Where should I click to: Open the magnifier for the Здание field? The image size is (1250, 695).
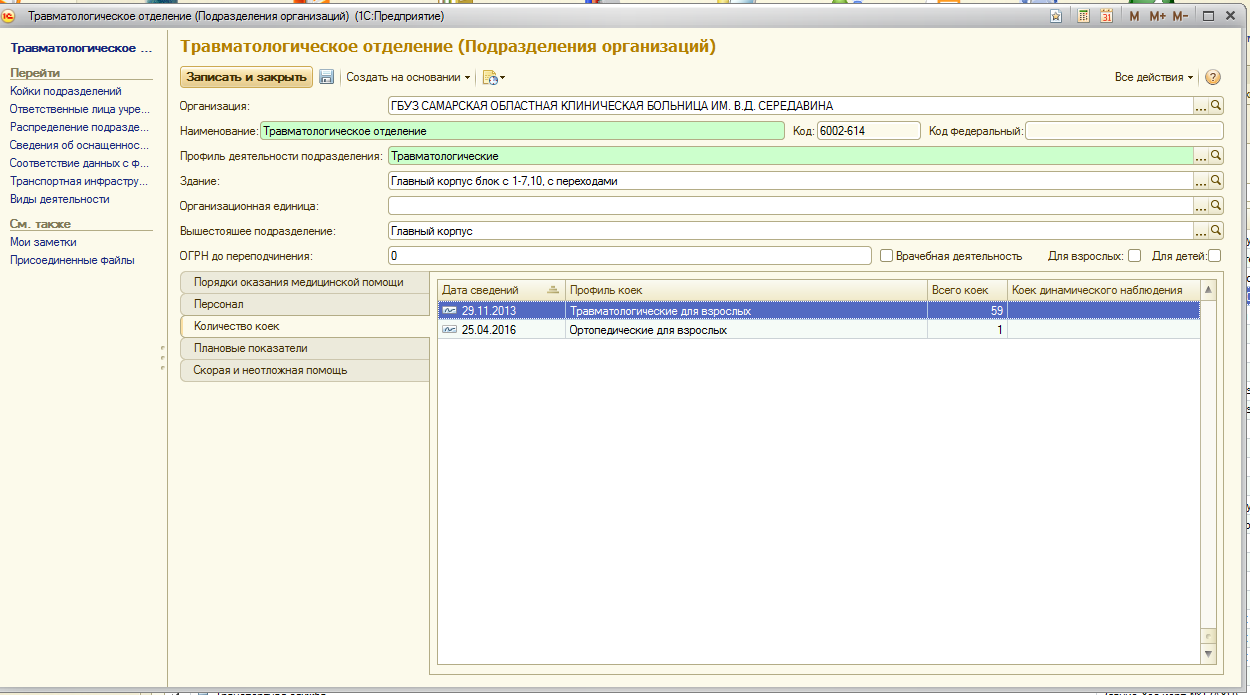1216,181
